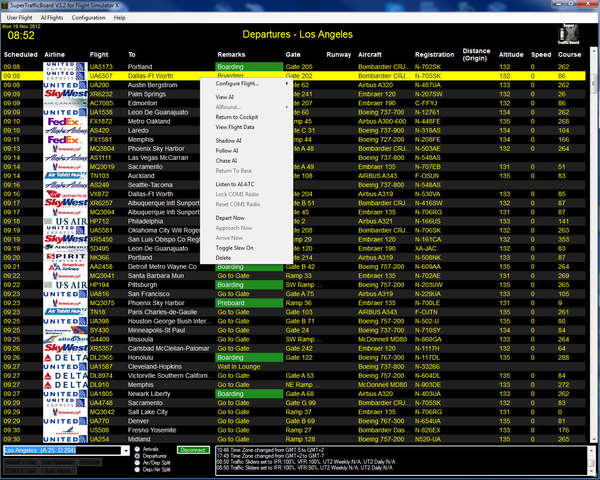This screenshot has width=600, height=480.
Task: Click United logo beside flight UA290
Action: click(65, 85)
